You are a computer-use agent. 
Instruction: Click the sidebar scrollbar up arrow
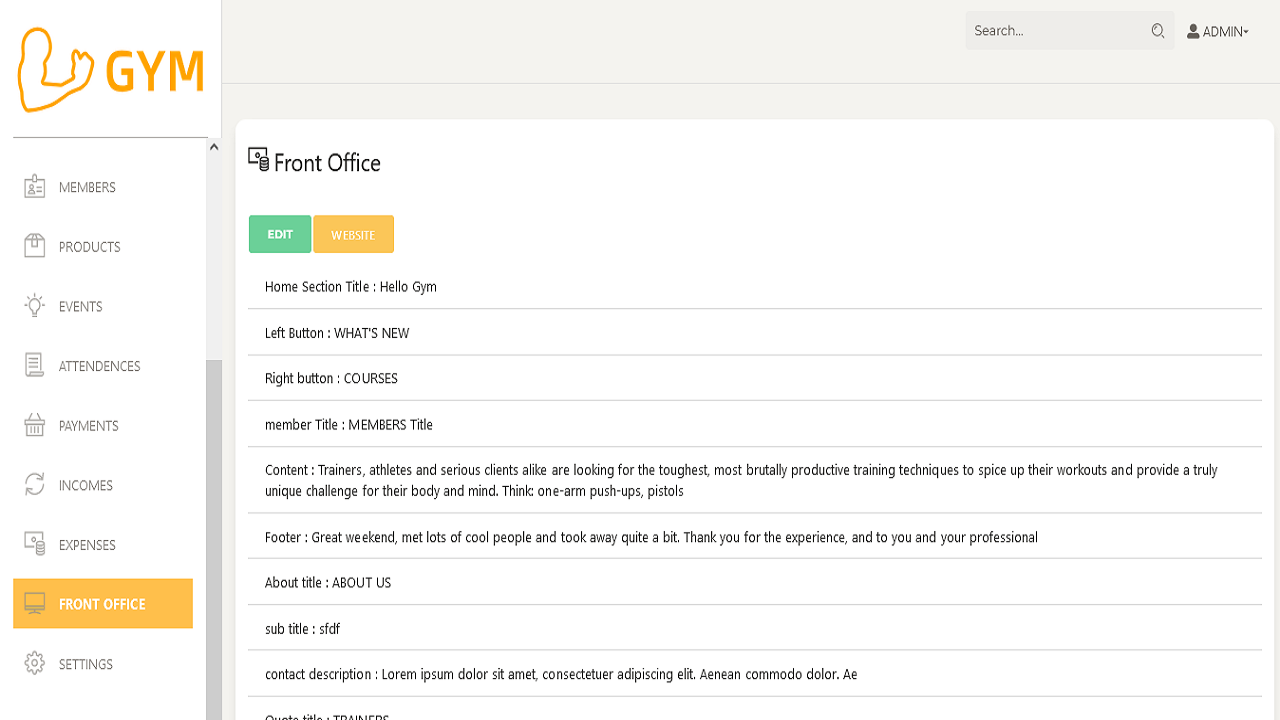213,145
